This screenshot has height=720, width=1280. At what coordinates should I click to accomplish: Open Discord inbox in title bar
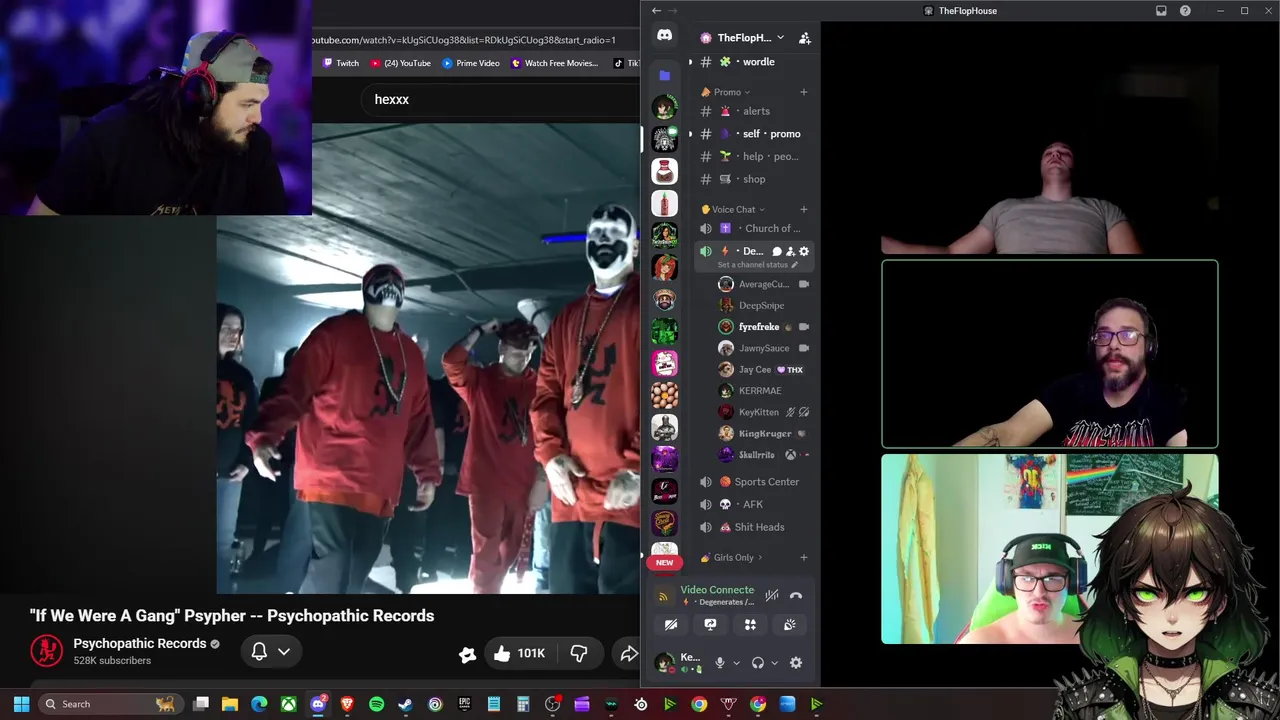(x=1161, y=11)
